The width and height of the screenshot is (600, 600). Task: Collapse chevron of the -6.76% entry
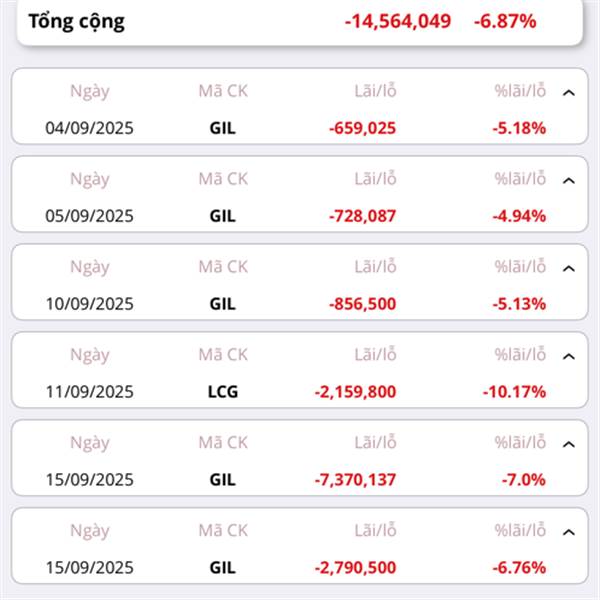pos(569,532)
